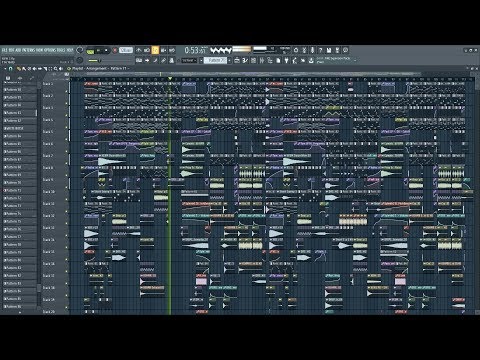Toggle auto-scroll arrow icon
The image size is (480, 360).
[147, 60]
